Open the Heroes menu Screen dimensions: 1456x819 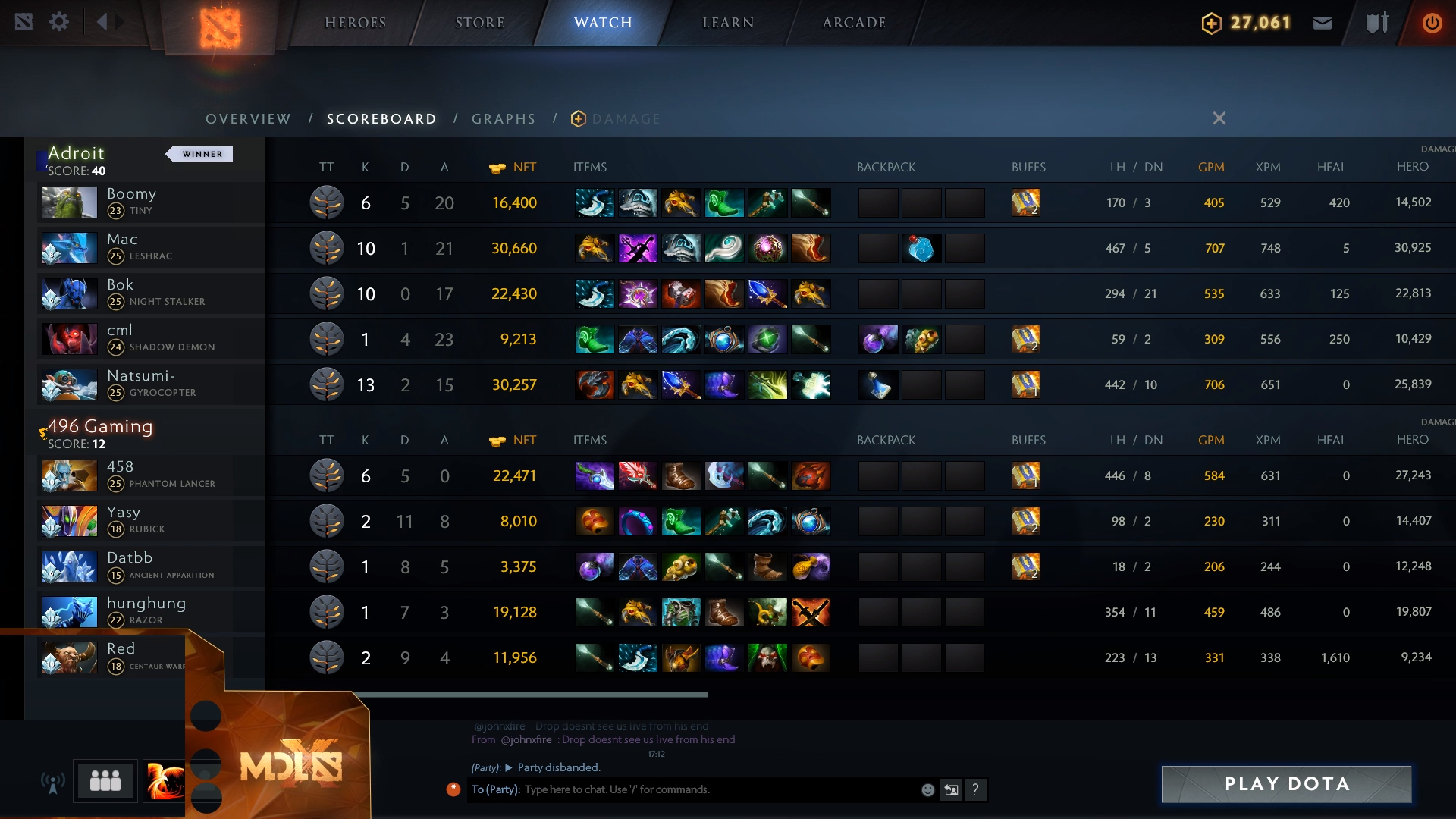tap(356, 23)
